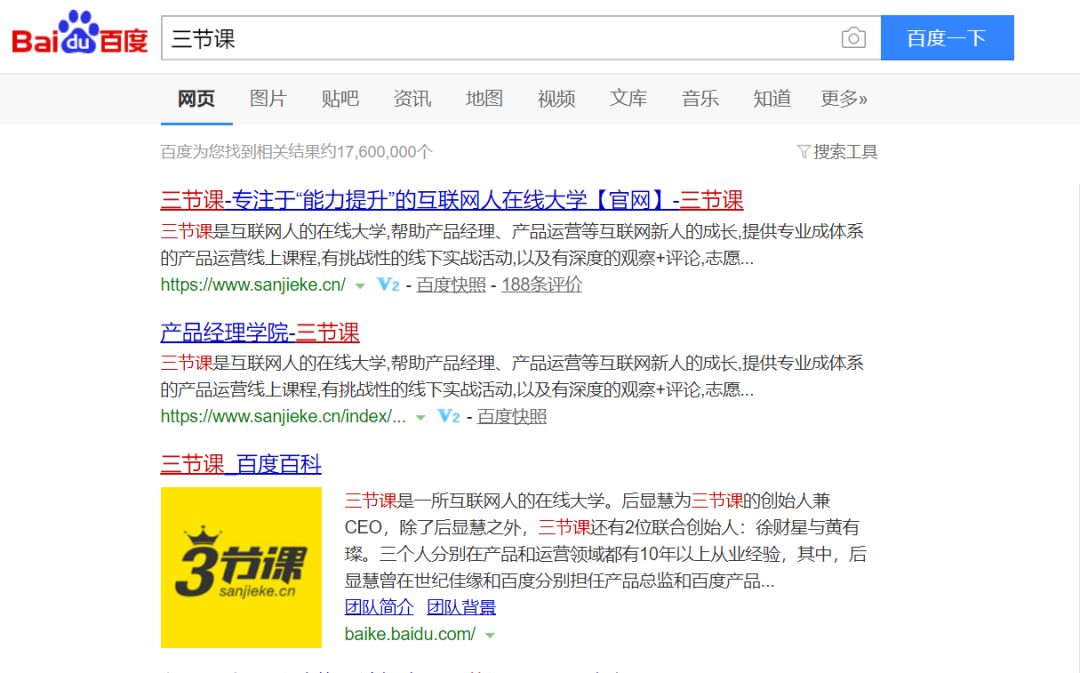
Task: Open the 地图 tab
Action: [x=484, y=99]
